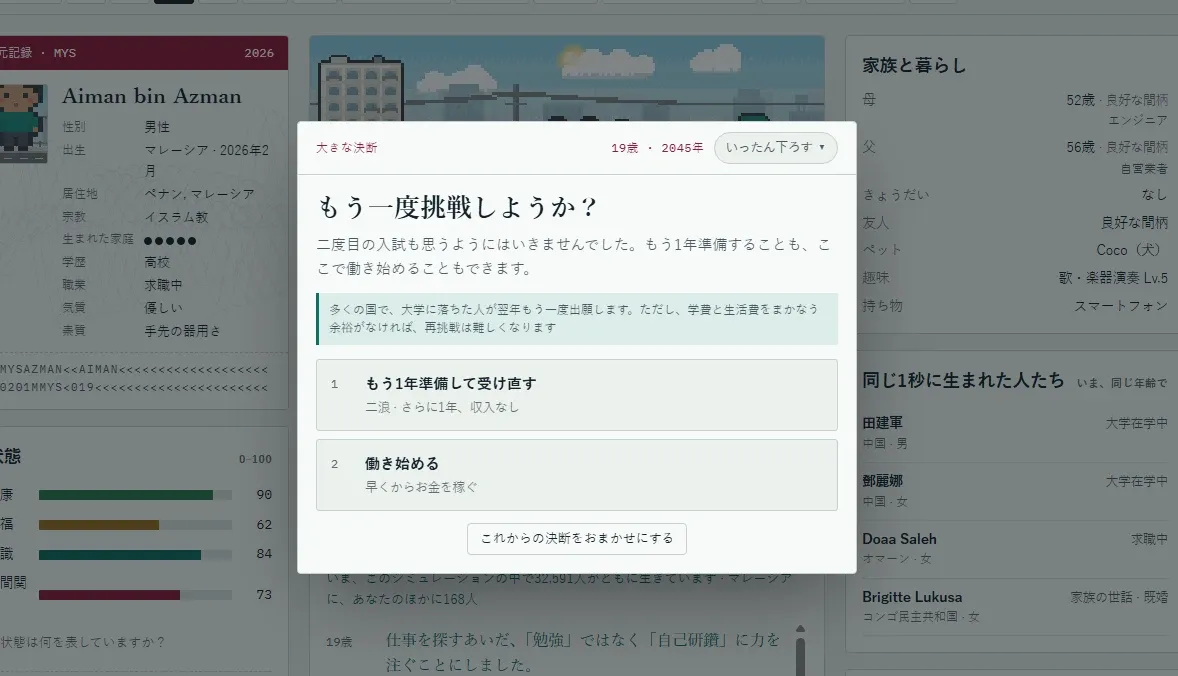Select the 父 56歳 family row

[x=1015, y=157]
